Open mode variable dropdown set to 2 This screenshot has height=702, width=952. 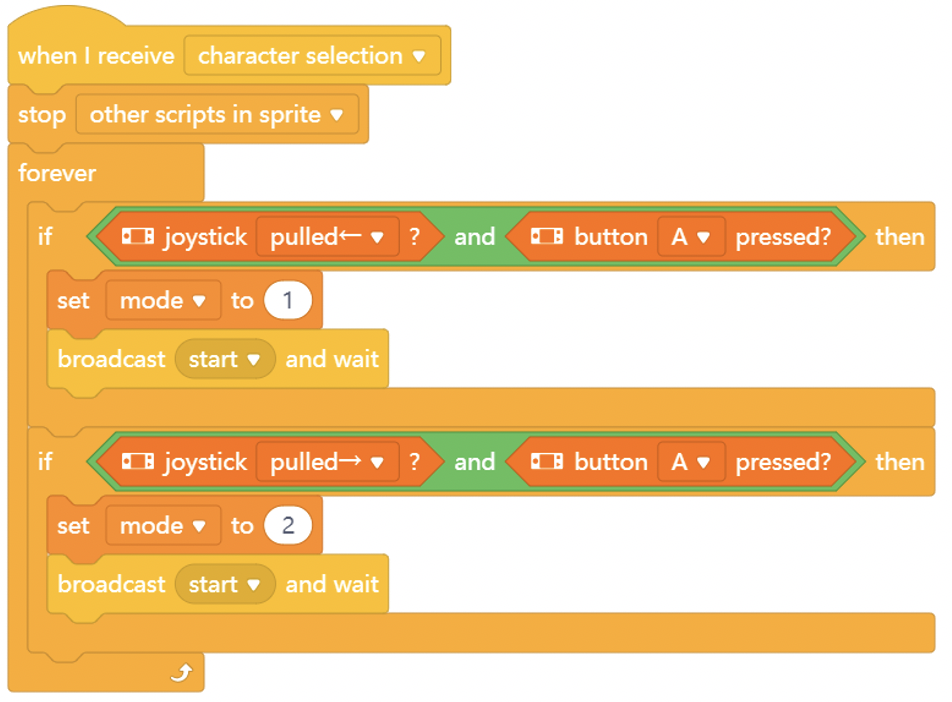point(163,525)
